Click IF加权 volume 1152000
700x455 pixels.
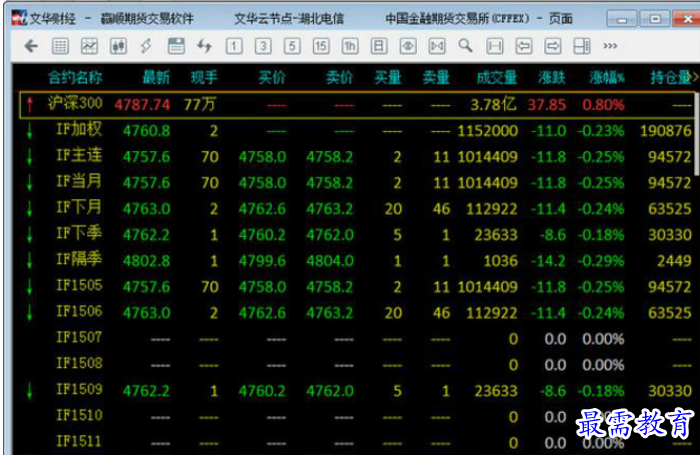488,131
